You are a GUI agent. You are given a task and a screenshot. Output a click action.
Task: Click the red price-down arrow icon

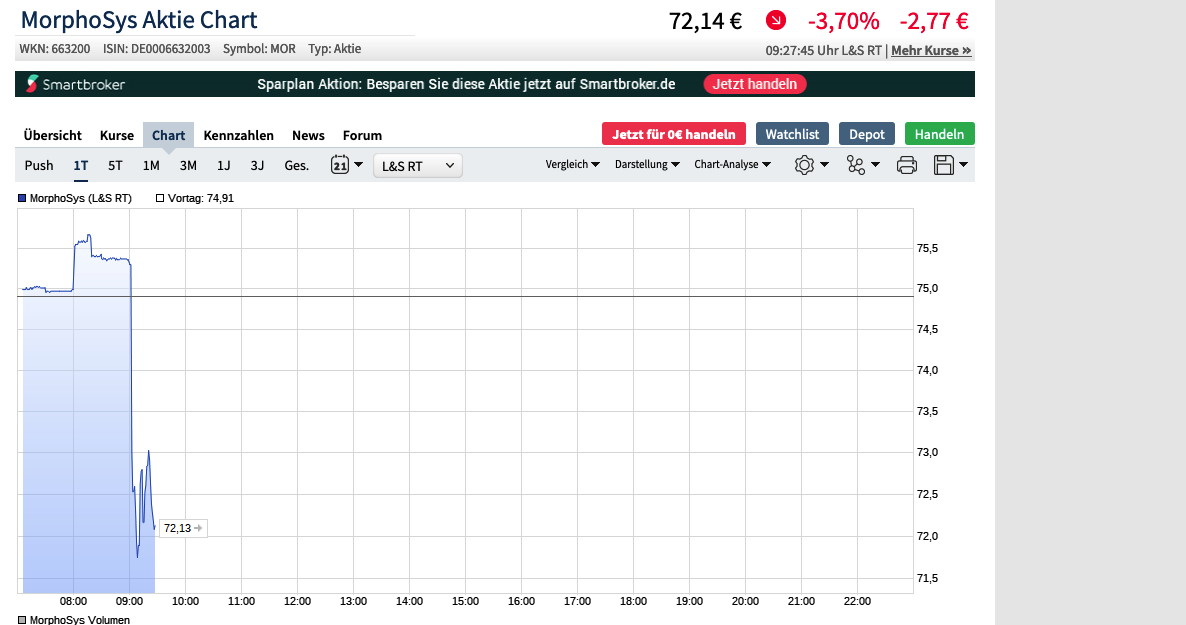(x=776, y=21)
